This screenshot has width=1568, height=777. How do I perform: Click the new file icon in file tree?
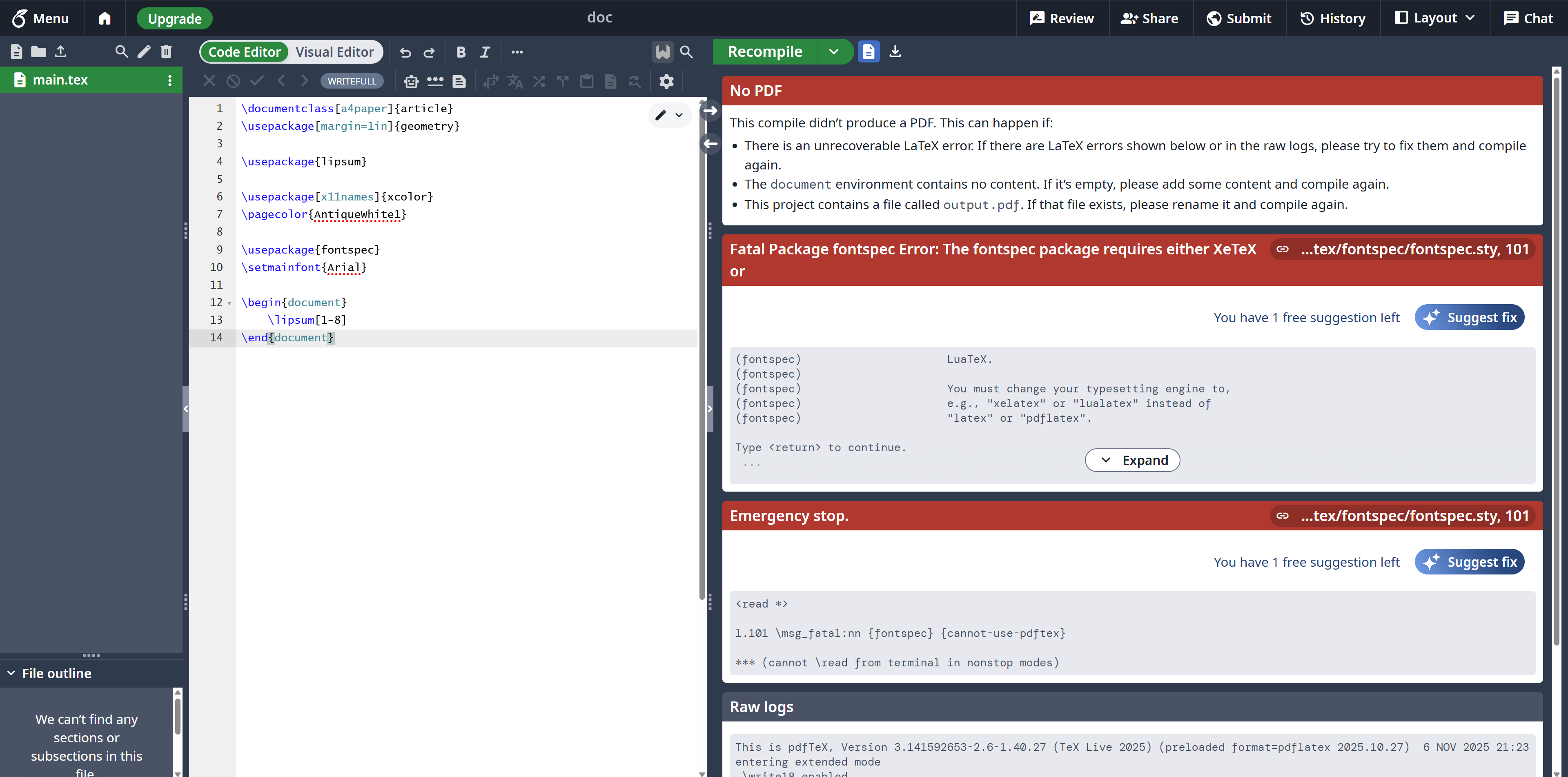[x=16, y=52]
